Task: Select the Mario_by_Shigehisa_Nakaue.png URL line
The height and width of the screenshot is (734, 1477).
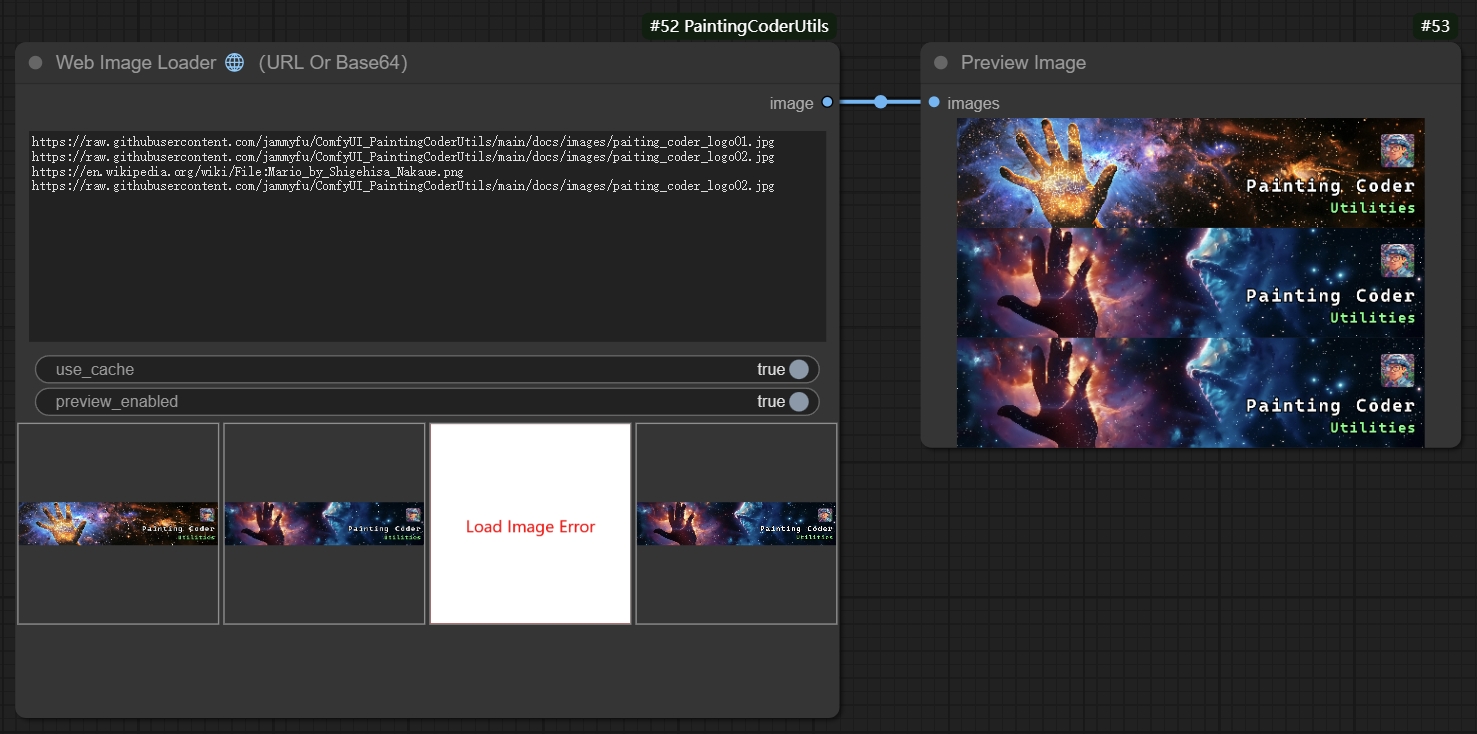Action: (247, 172)
